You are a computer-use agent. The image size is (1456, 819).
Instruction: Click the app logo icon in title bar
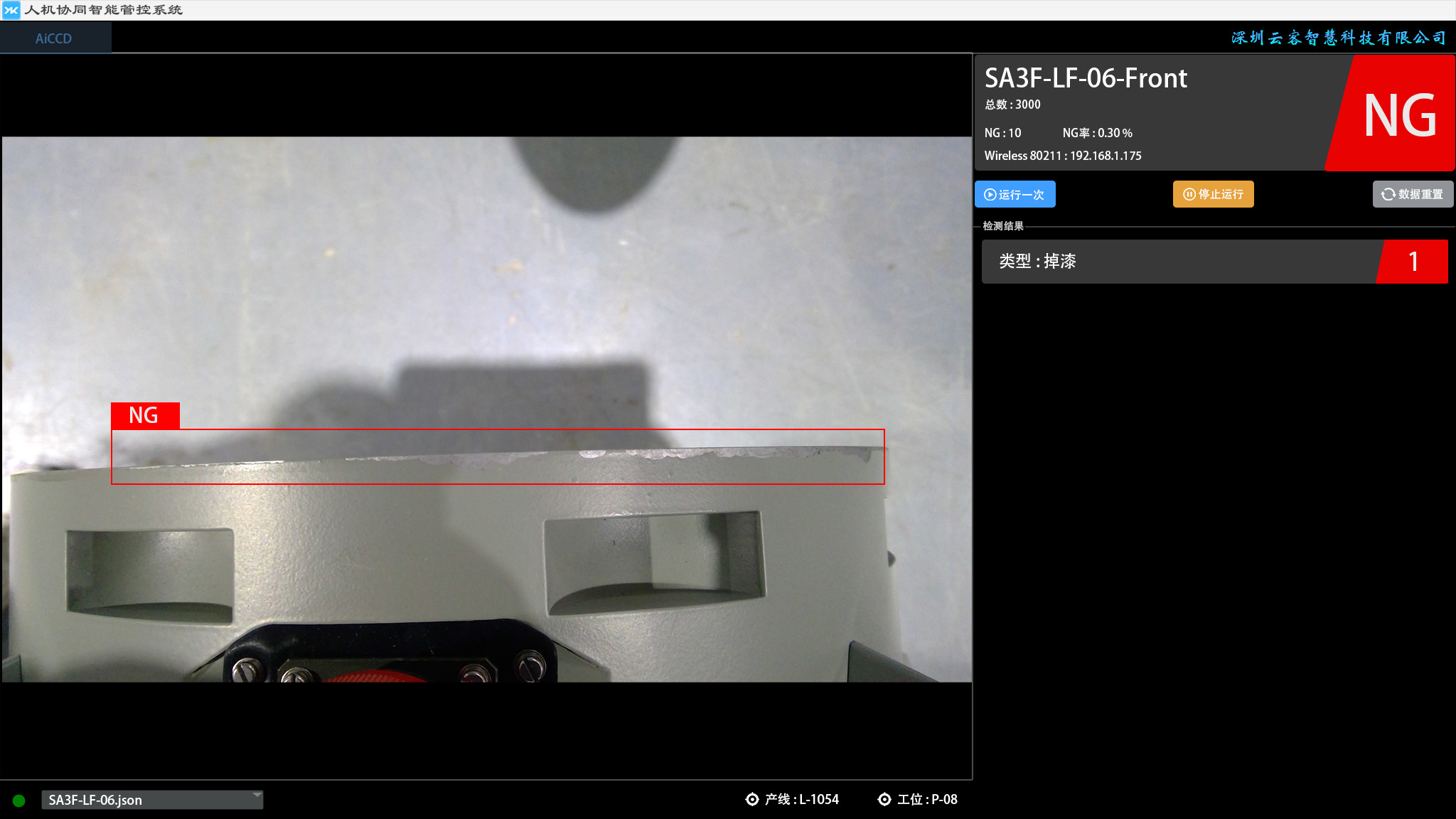click(11, 10)
